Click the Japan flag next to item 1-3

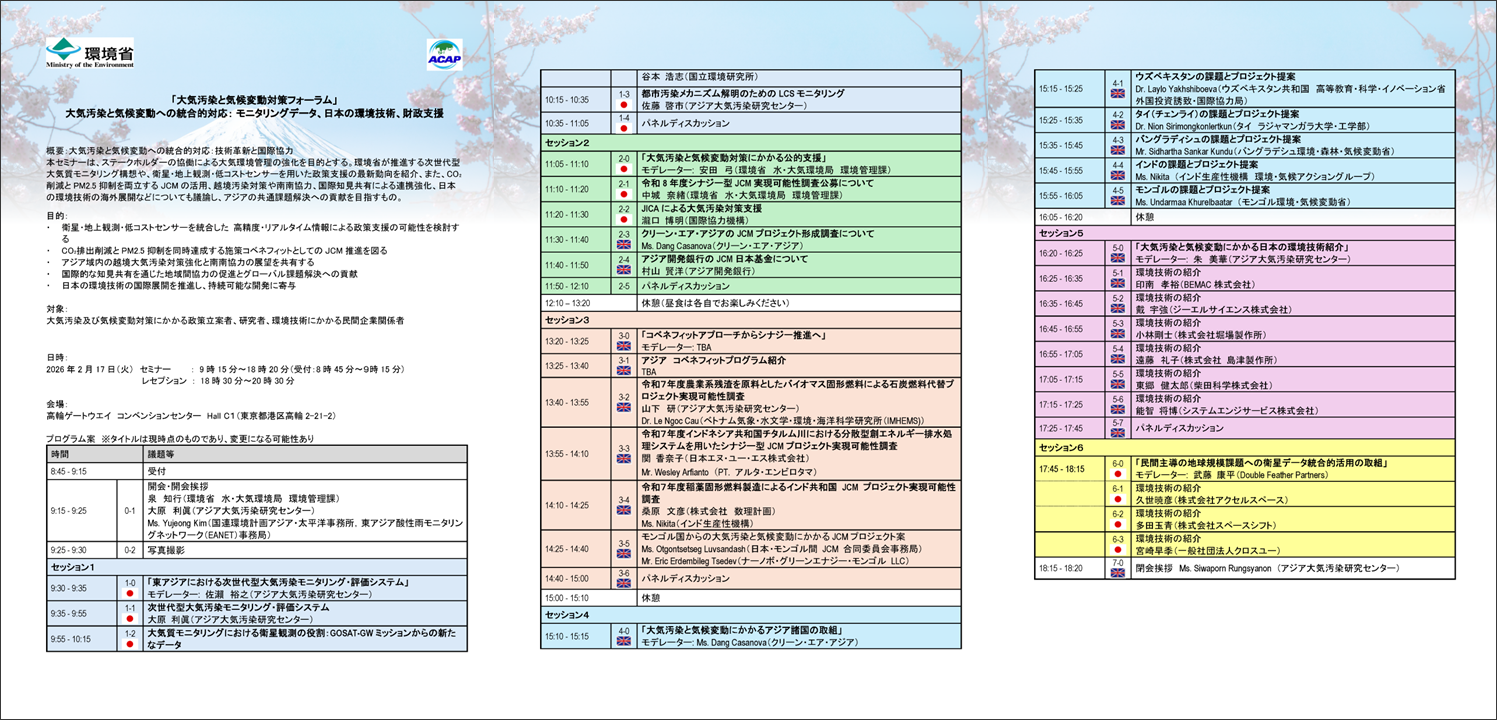tap(623, 104)
